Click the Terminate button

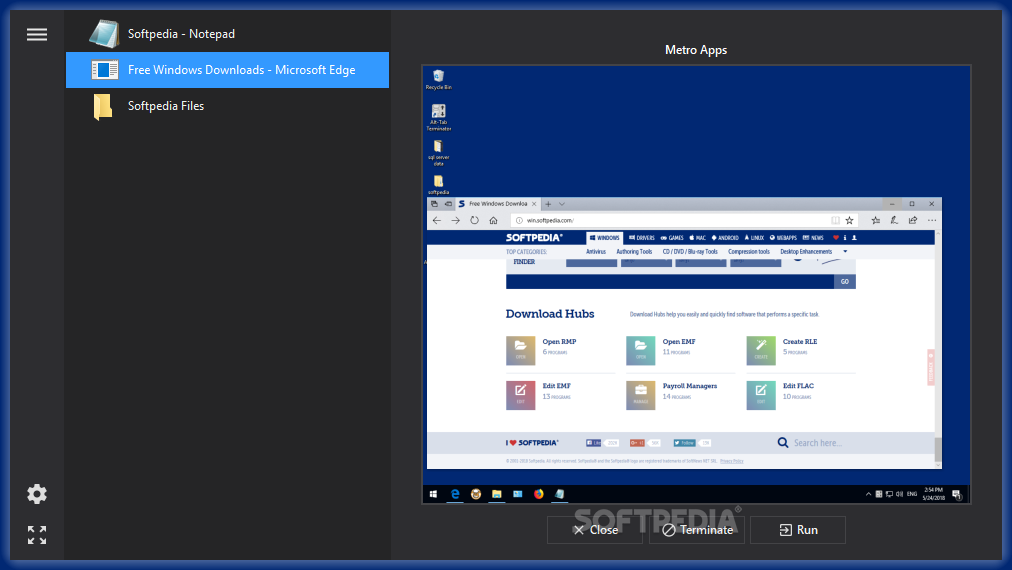(x=697, y=530)
